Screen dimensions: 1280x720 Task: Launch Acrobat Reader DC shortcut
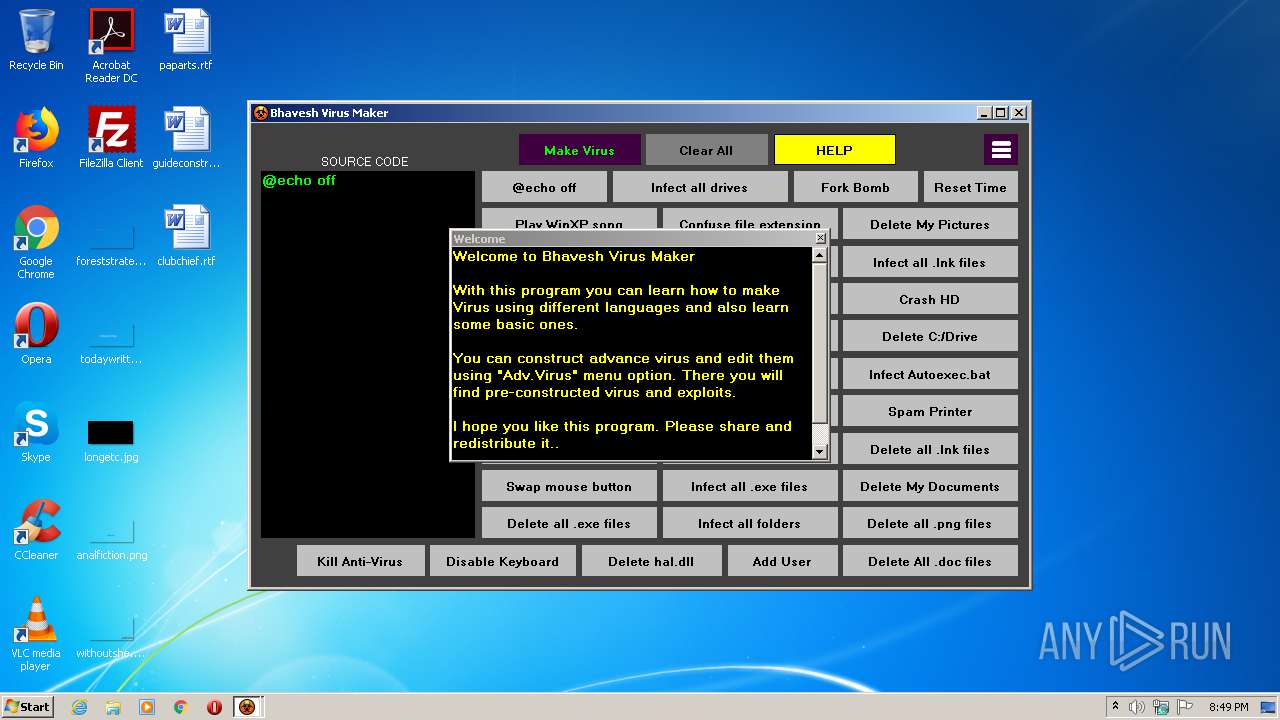point(111,46)
